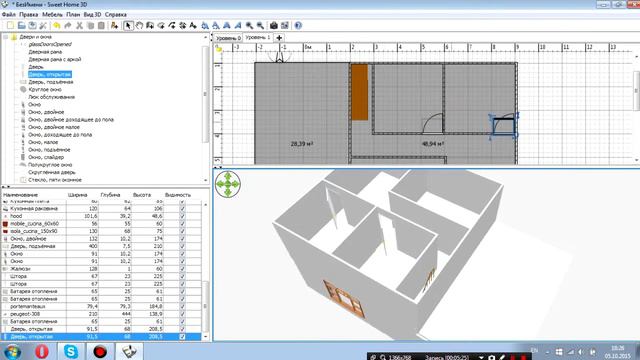
Task: Click the Zoom out magnifier icon
Action: pos(260,25)
